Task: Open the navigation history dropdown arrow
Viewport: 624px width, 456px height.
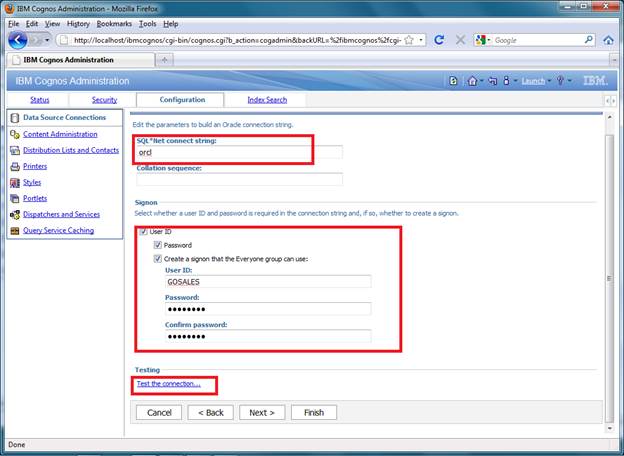Action: 47,40
